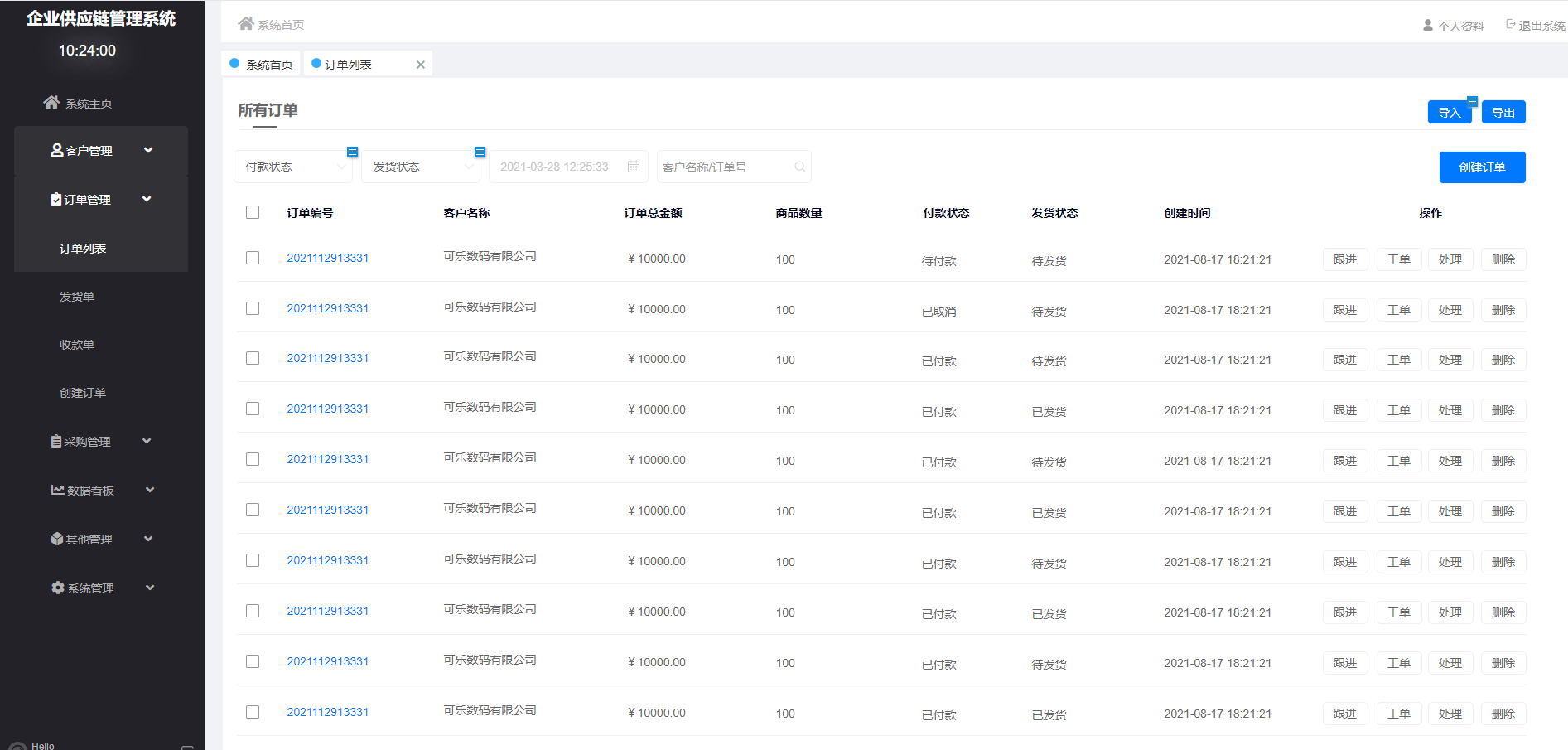Open the 付款状态 dropdown filter

tap(293, 167)
